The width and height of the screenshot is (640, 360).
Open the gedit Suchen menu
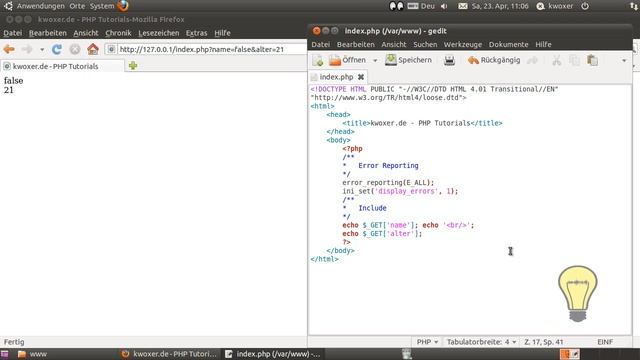coord(425,44)
